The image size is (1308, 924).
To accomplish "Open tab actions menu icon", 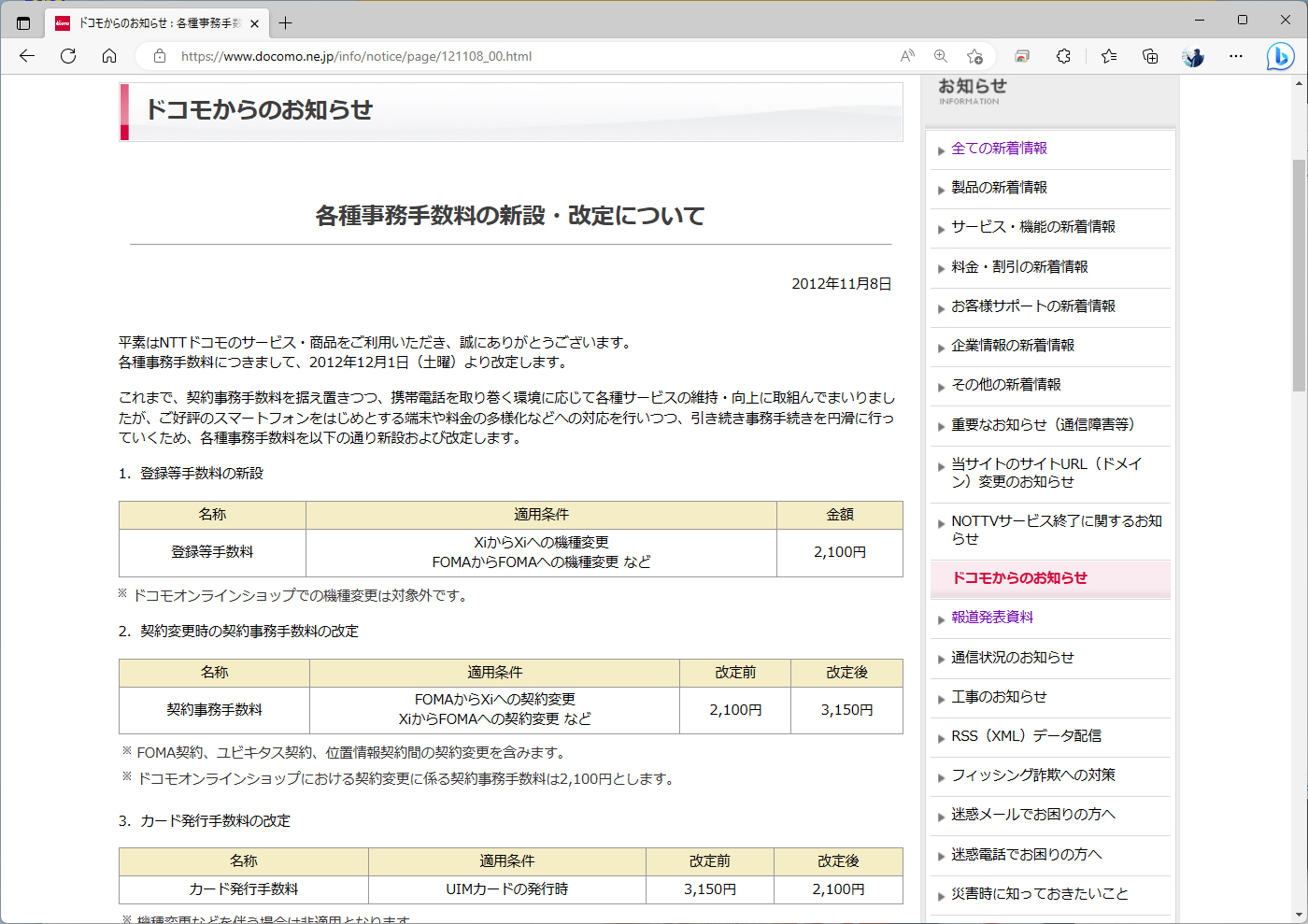I will (23, 22).
